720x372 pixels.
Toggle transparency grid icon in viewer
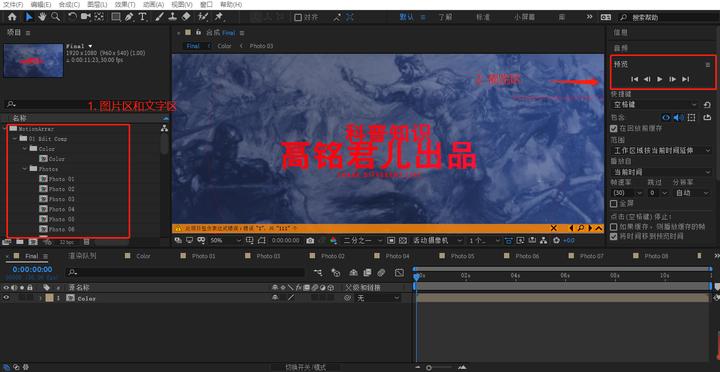[x=403, y=241]
